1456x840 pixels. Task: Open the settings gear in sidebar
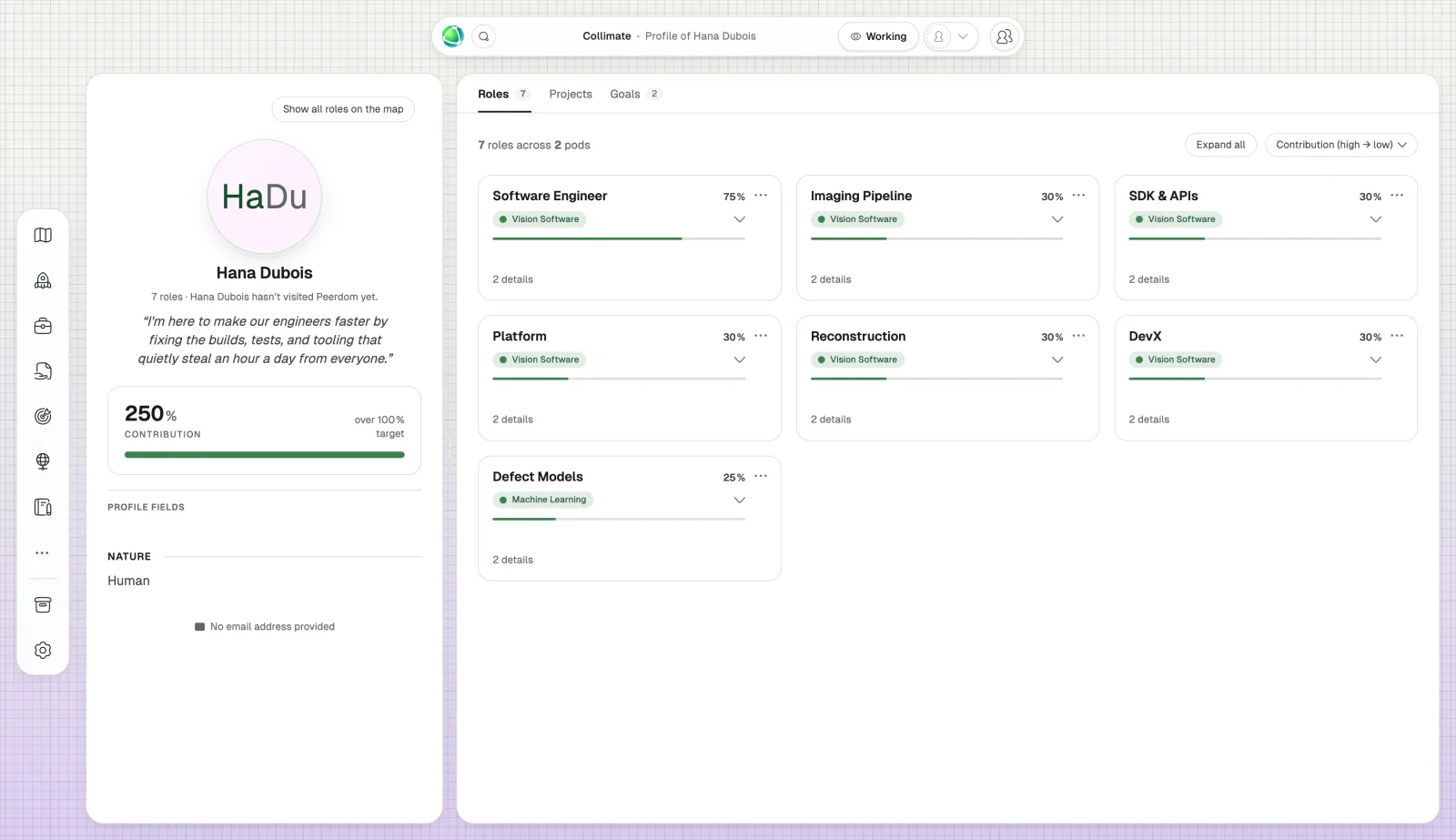(43, 650)
